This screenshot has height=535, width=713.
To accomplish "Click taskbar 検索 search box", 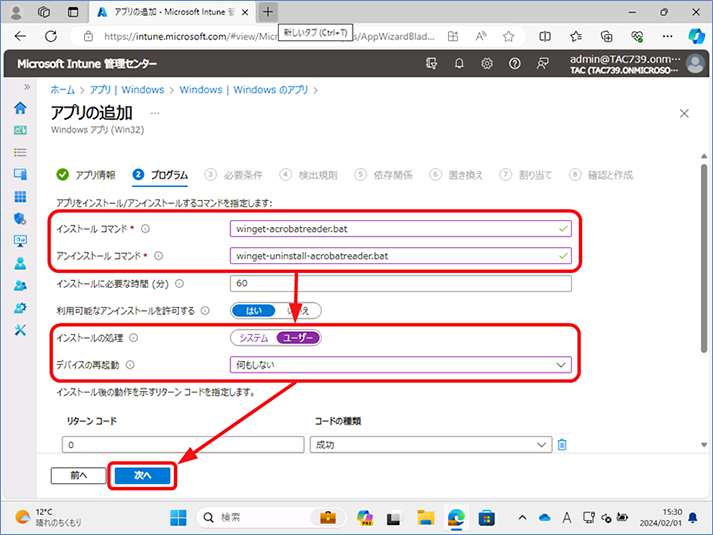I will (272, 518).
